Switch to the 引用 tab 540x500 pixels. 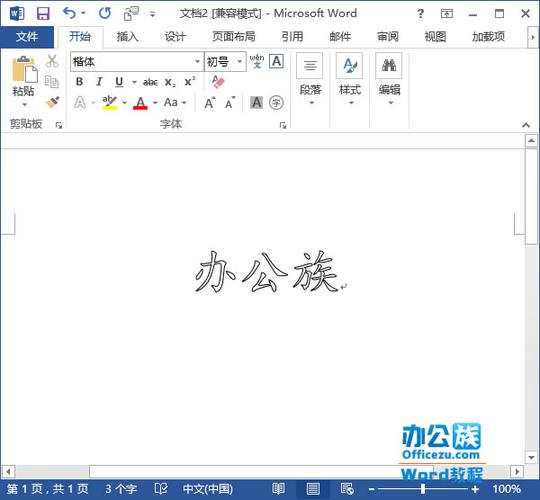click(292, 37)
